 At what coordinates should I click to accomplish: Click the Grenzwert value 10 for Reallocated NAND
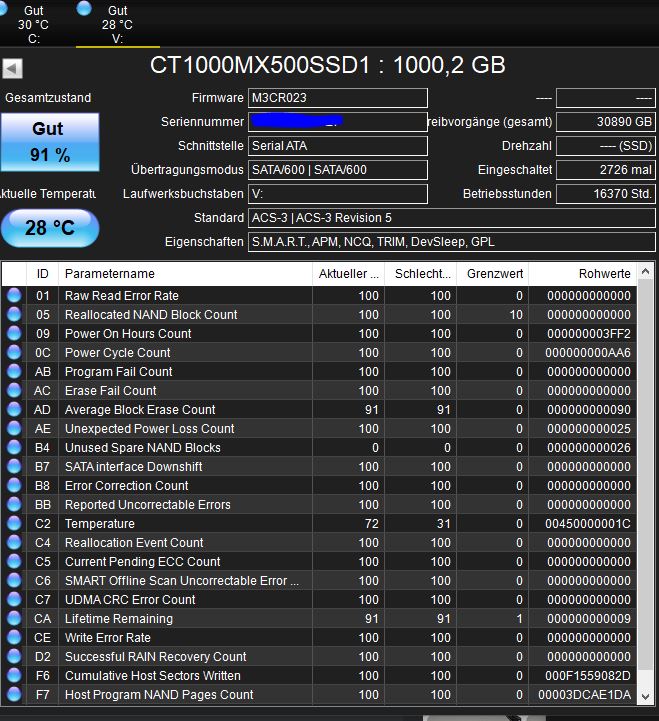click(516, 315)
